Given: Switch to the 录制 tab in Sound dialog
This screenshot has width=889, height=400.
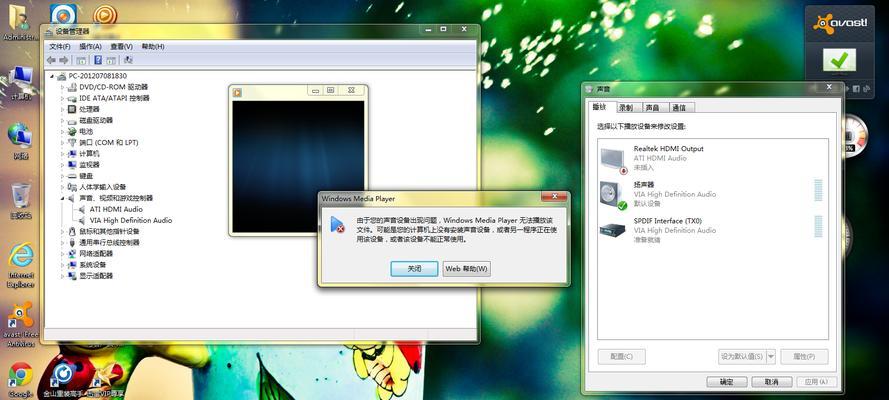Looking at the screenshot, I should [x=627, y=108].
